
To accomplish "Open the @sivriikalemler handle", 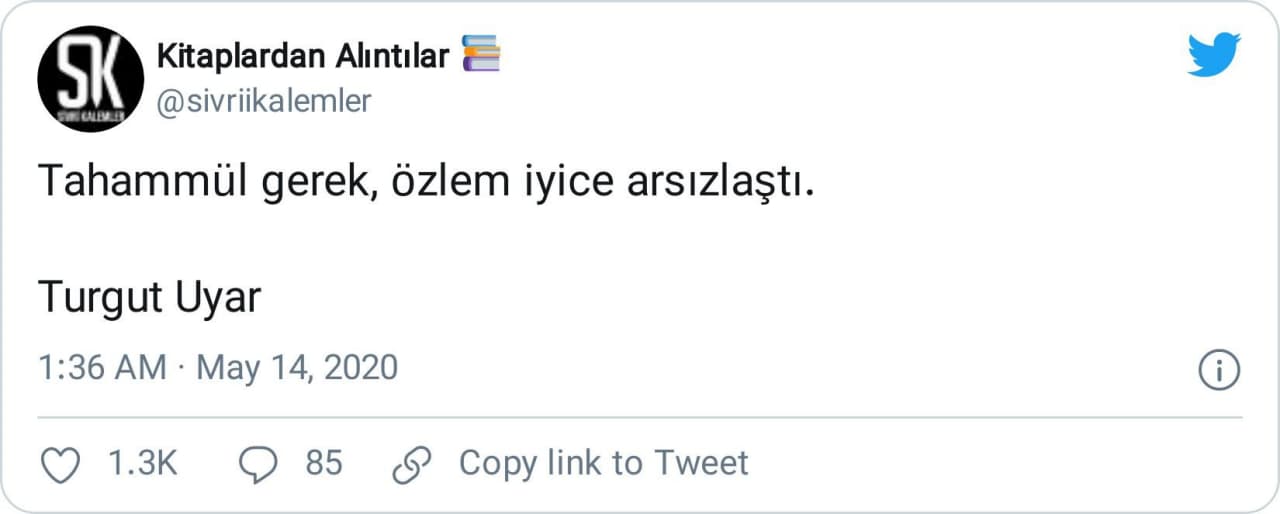I will pos(264,101).
